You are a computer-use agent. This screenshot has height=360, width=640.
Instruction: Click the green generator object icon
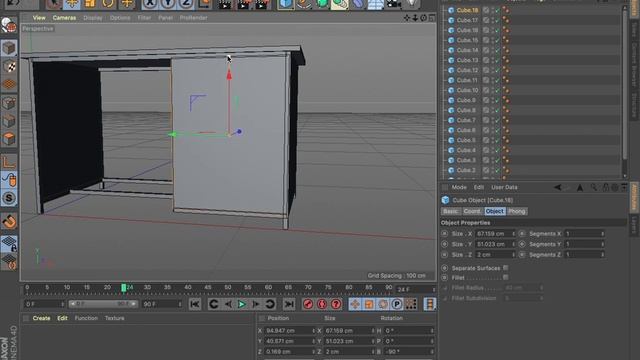(x=322, y=4)
